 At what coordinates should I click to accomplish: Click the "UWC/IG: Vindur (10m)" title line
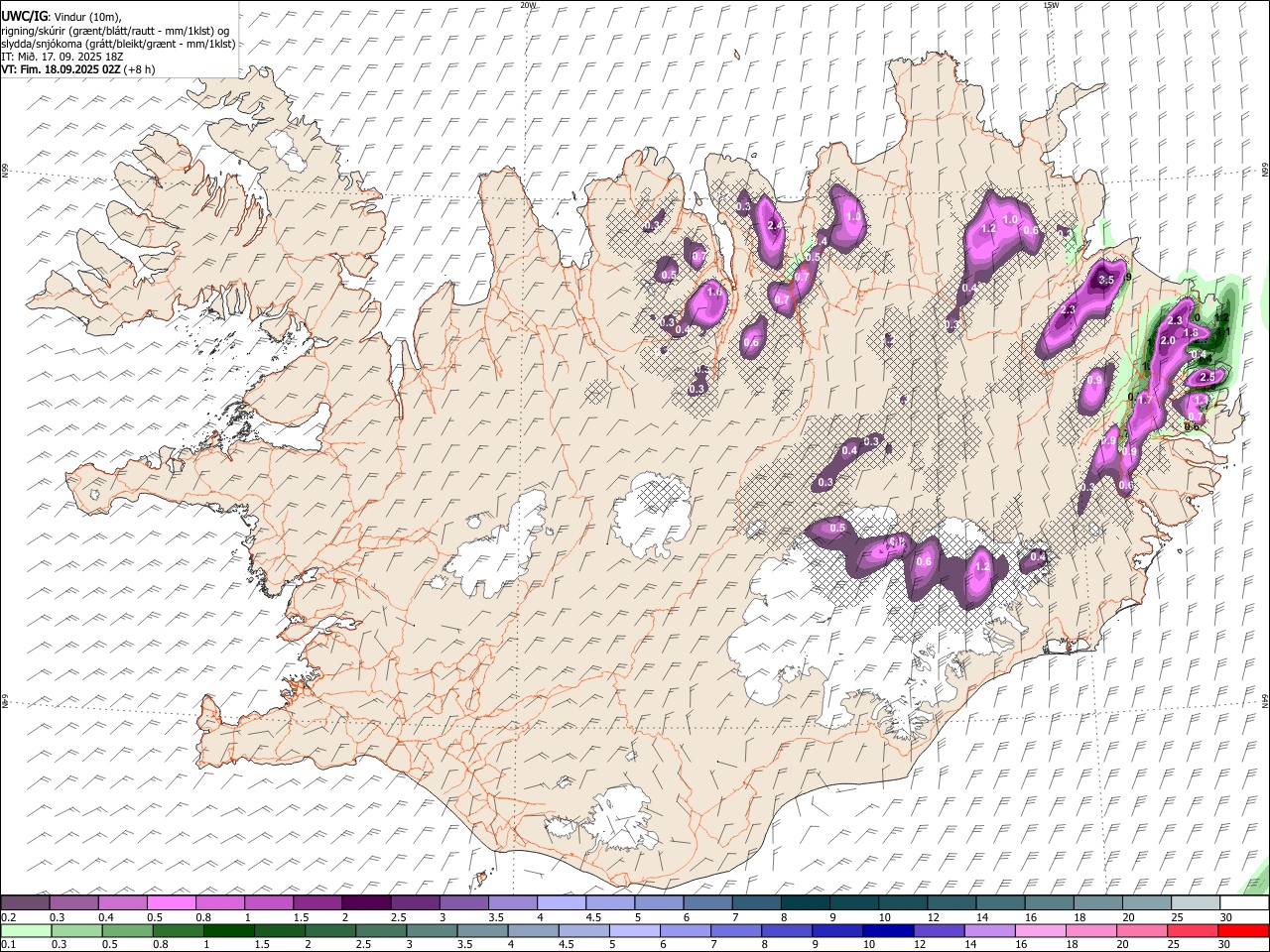[61, 17]
